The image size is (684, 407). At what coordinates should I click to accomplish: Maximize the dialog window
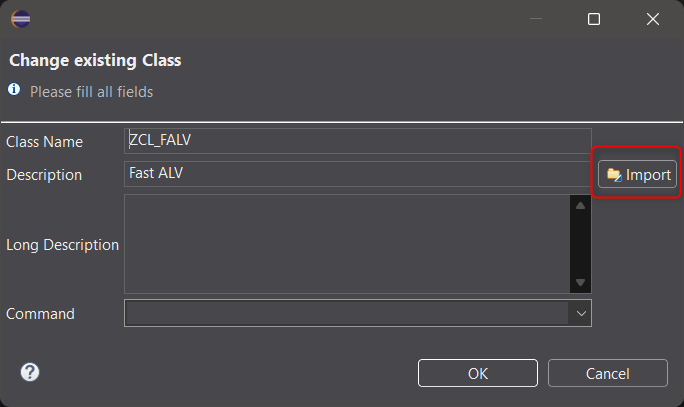(594, 19)
